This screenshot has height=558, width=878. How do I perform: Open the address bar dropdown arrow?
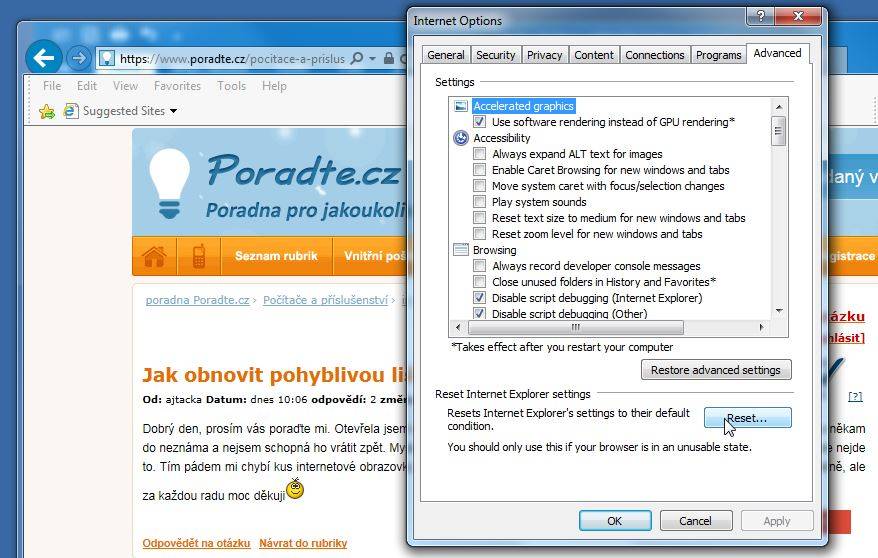(x=372, y=58)
